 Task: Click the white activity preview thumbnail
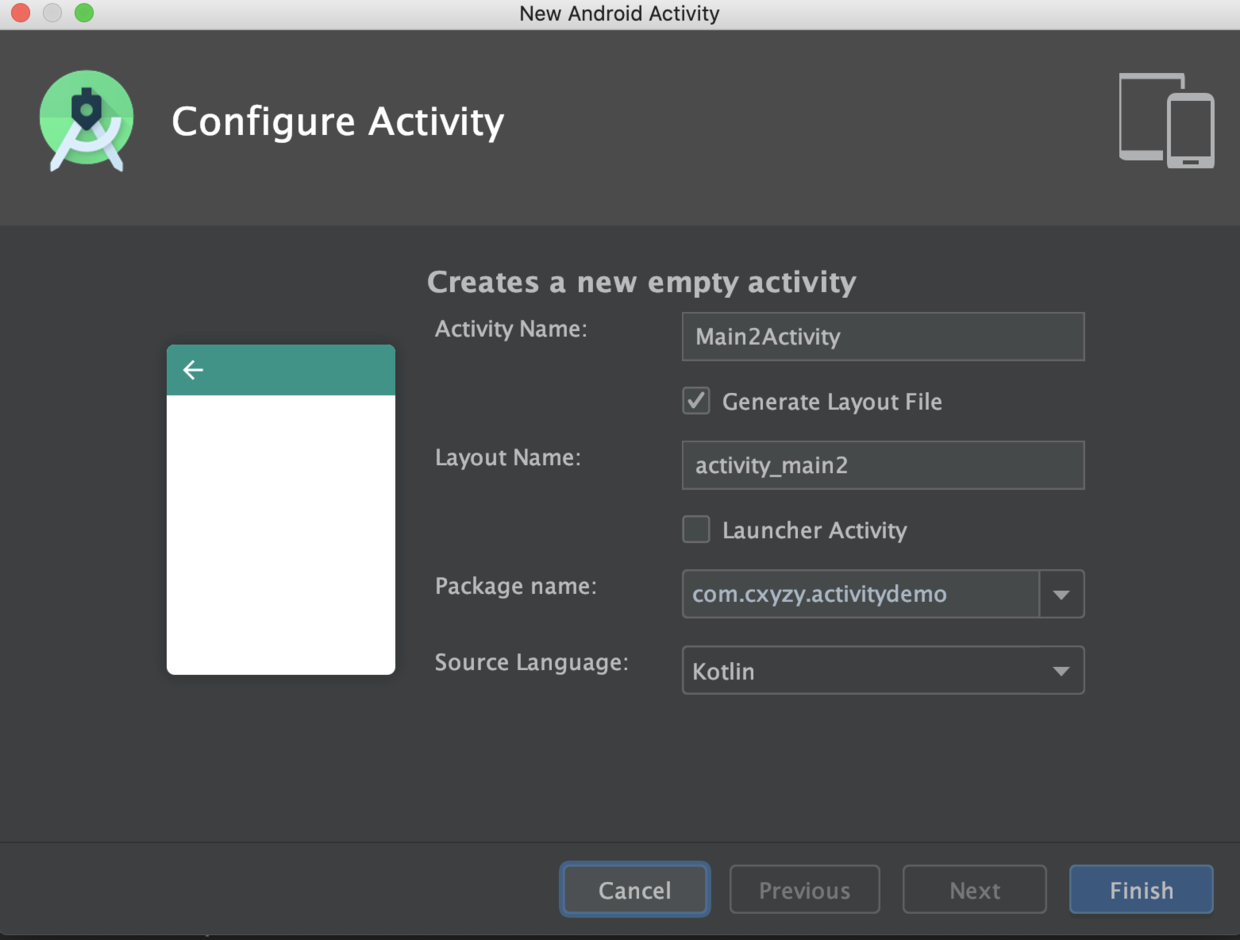tap(281, 534)
